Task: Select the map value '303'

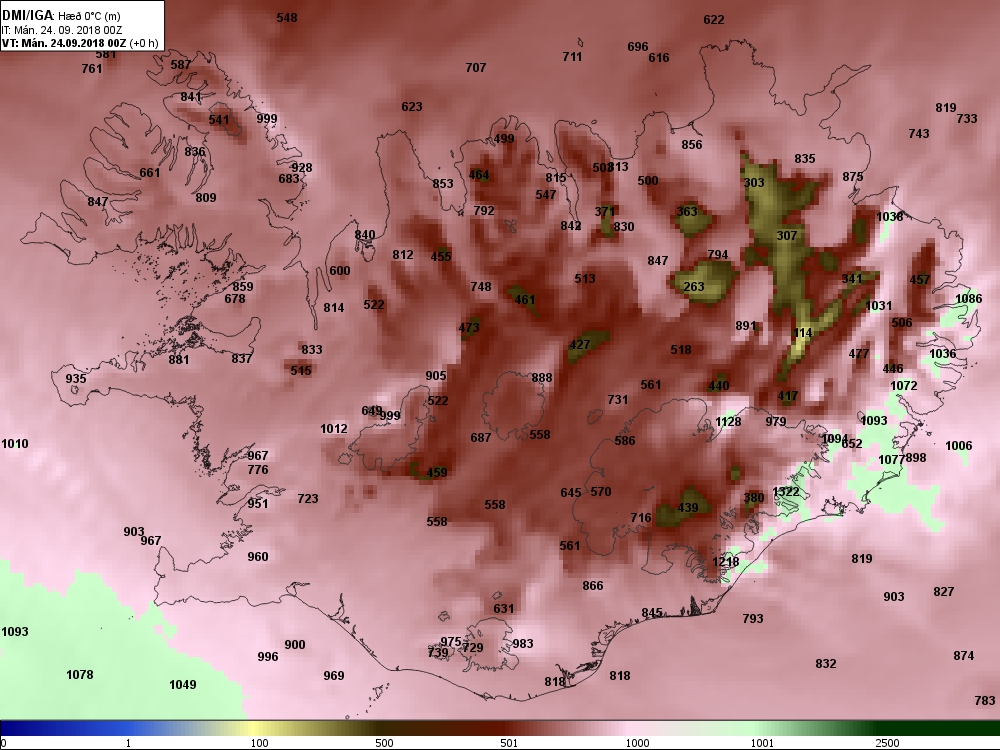Action: [754, 182]
